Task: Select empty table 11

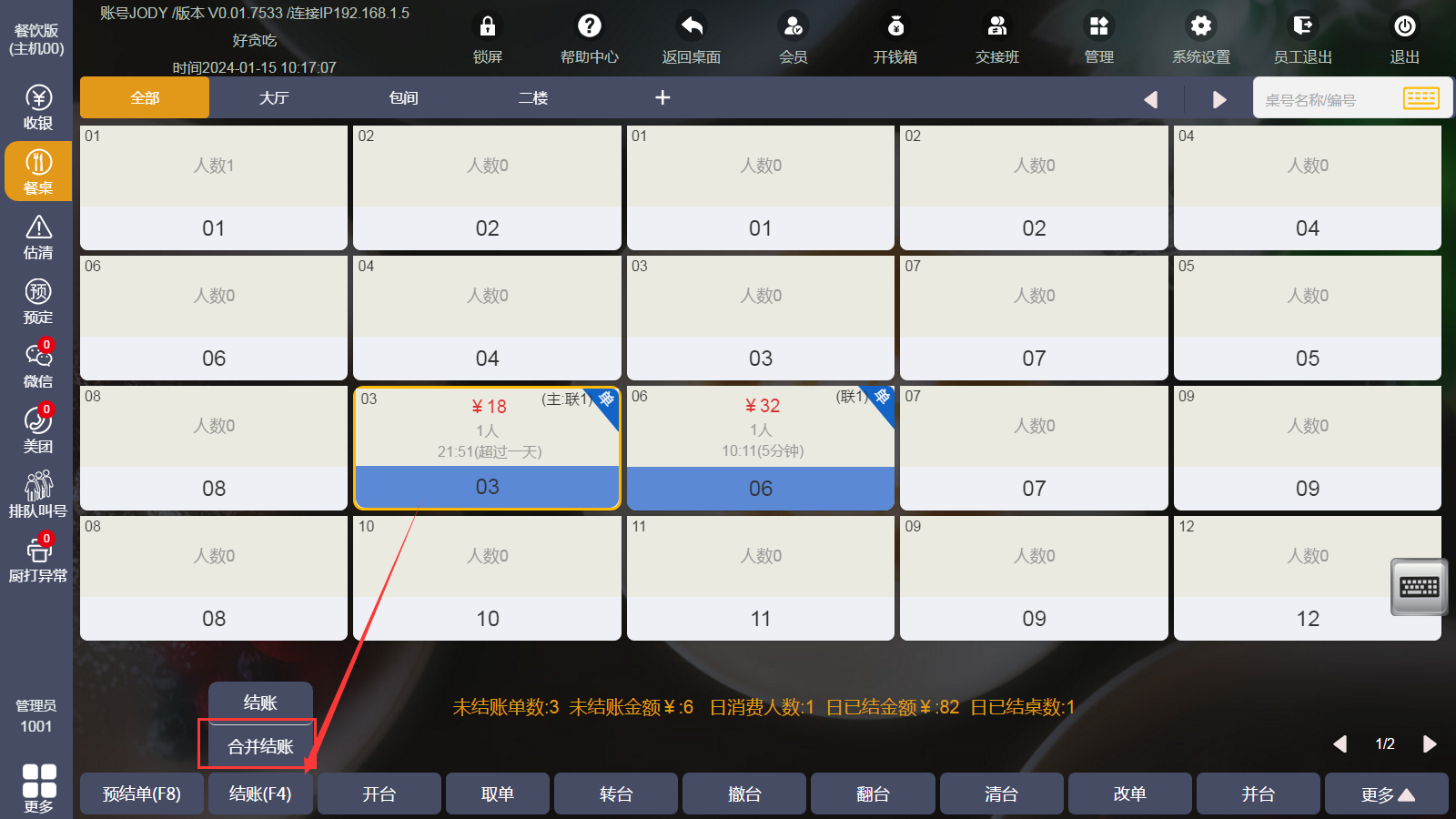Action: point(761,578)
